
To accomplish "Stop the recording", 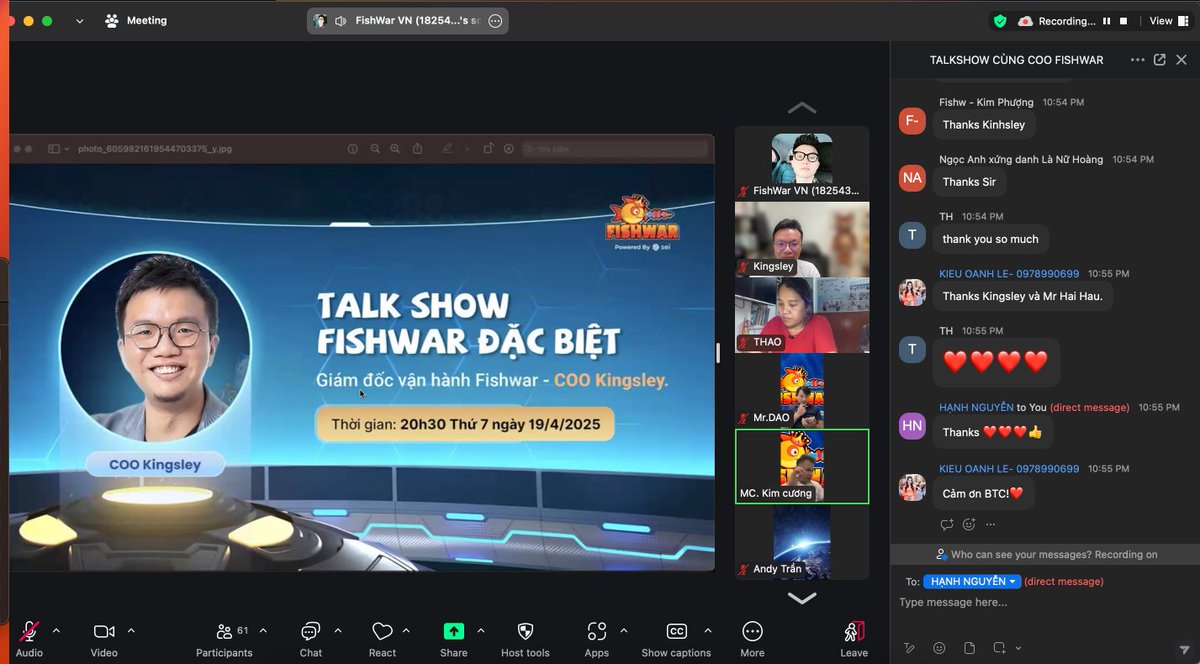I will (x=1124, y=20).
